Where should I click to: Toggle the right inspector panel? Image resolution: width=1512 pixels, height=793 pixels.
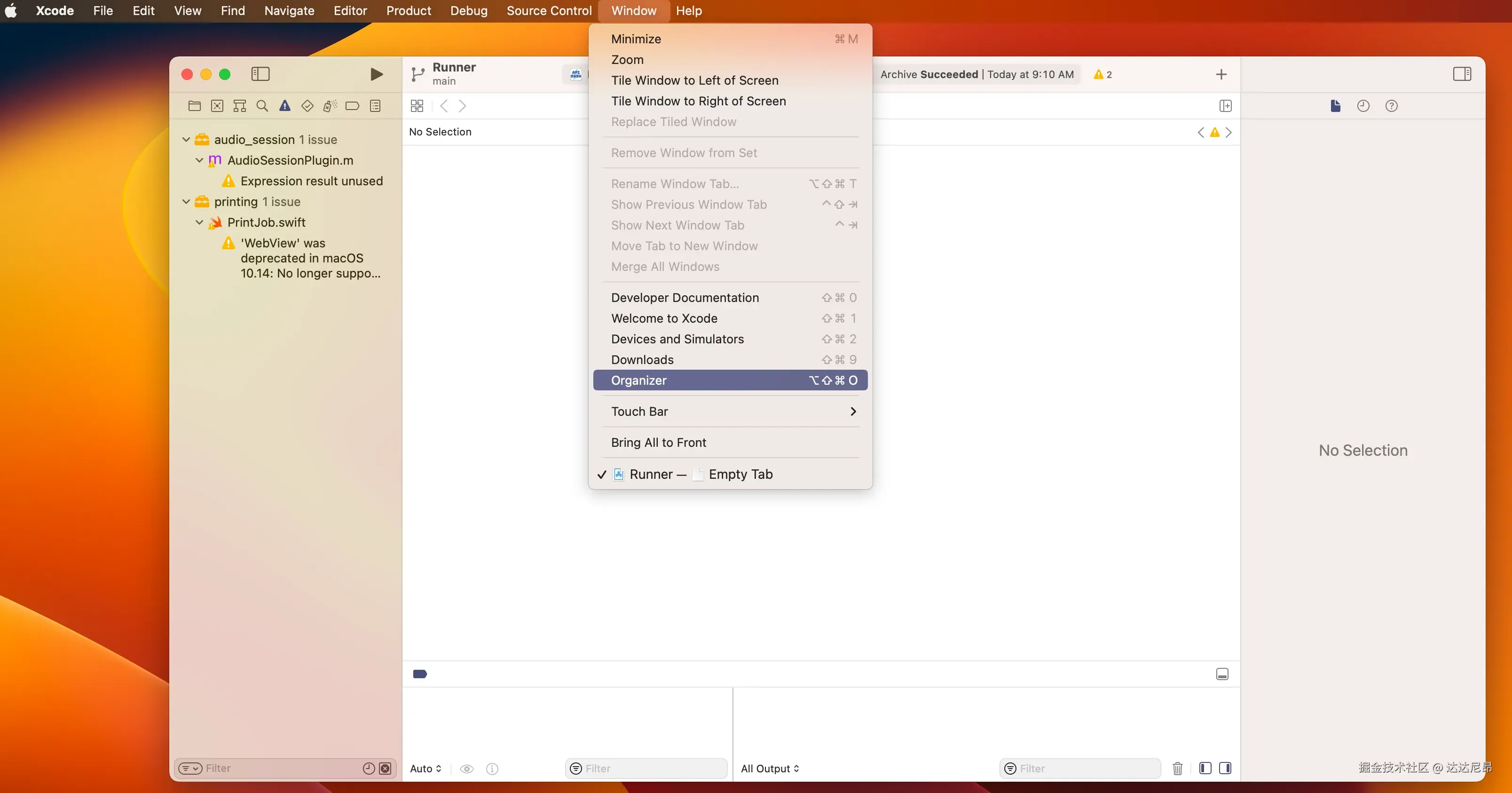1462,74
